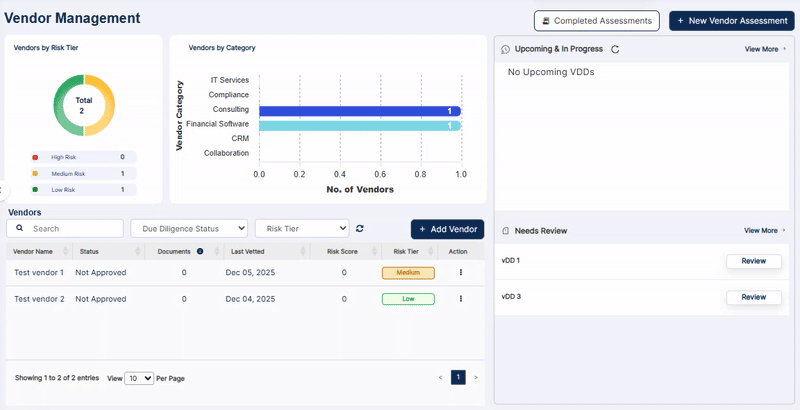The image size is (800, 410).
Task: Click the refresh icon beside Upcoming & In Progress
Action: [x=615, y=49]
